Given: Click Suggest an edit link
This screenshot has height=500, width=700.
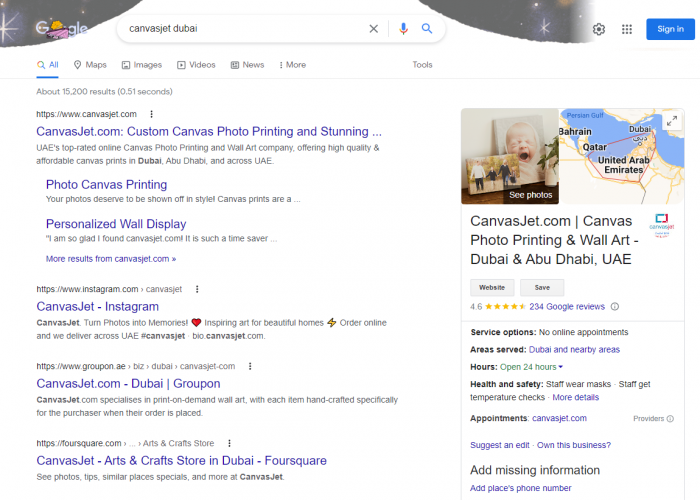Looking at the screenshot, I should tap(500, 445).
